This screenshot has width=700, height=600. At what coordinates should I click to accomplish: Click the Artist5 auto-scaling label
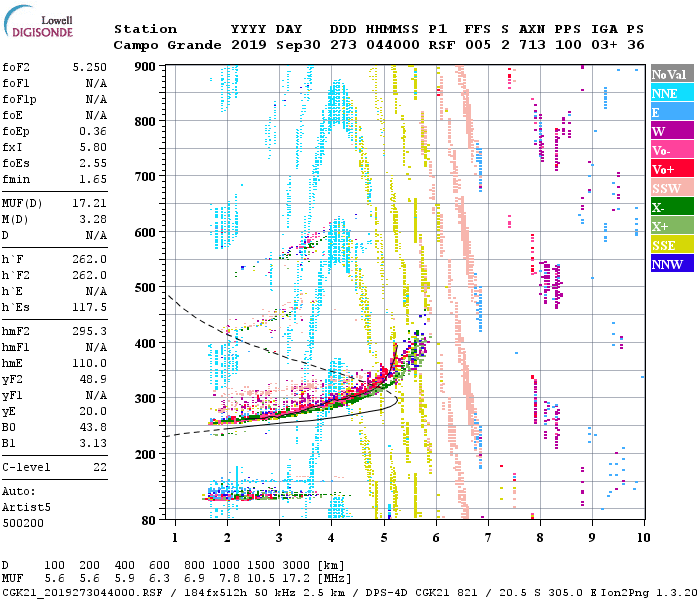coord(26,507)
